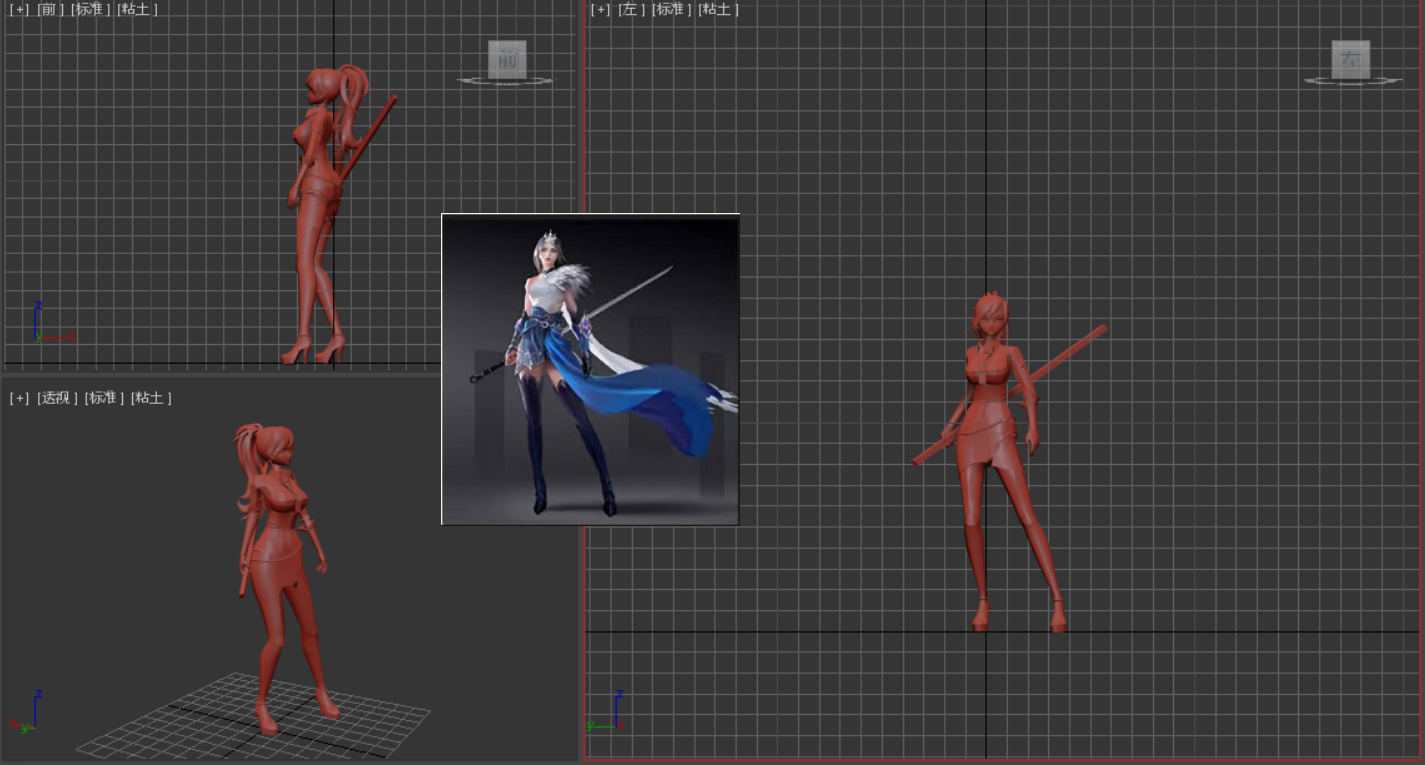The image size is (1425, 765).
Task: Open the [+] menu of the front viewport
Action: (x=19, y=9)
